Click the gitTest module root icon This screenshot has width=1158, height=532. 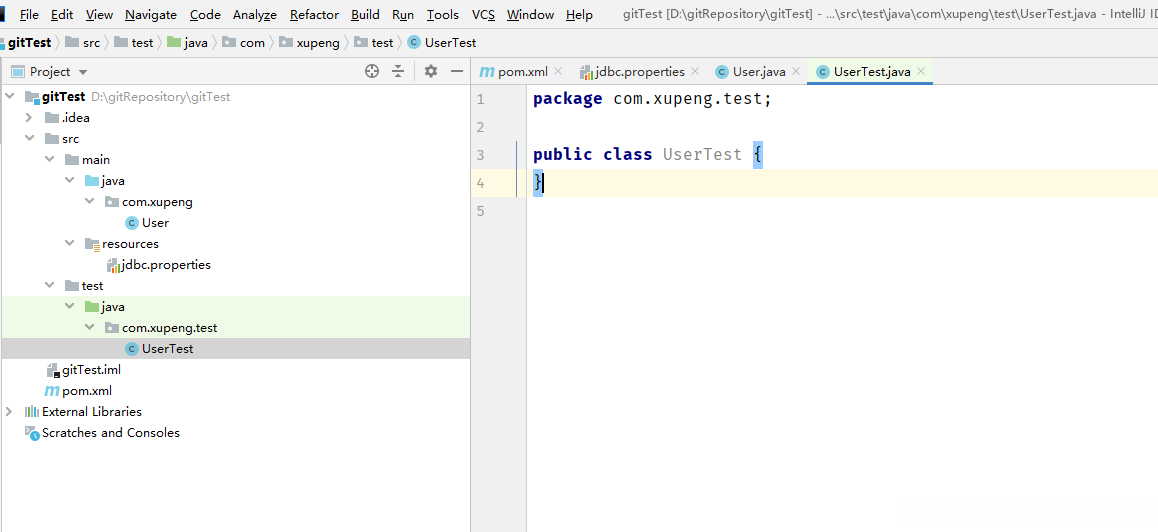(32, 97)
